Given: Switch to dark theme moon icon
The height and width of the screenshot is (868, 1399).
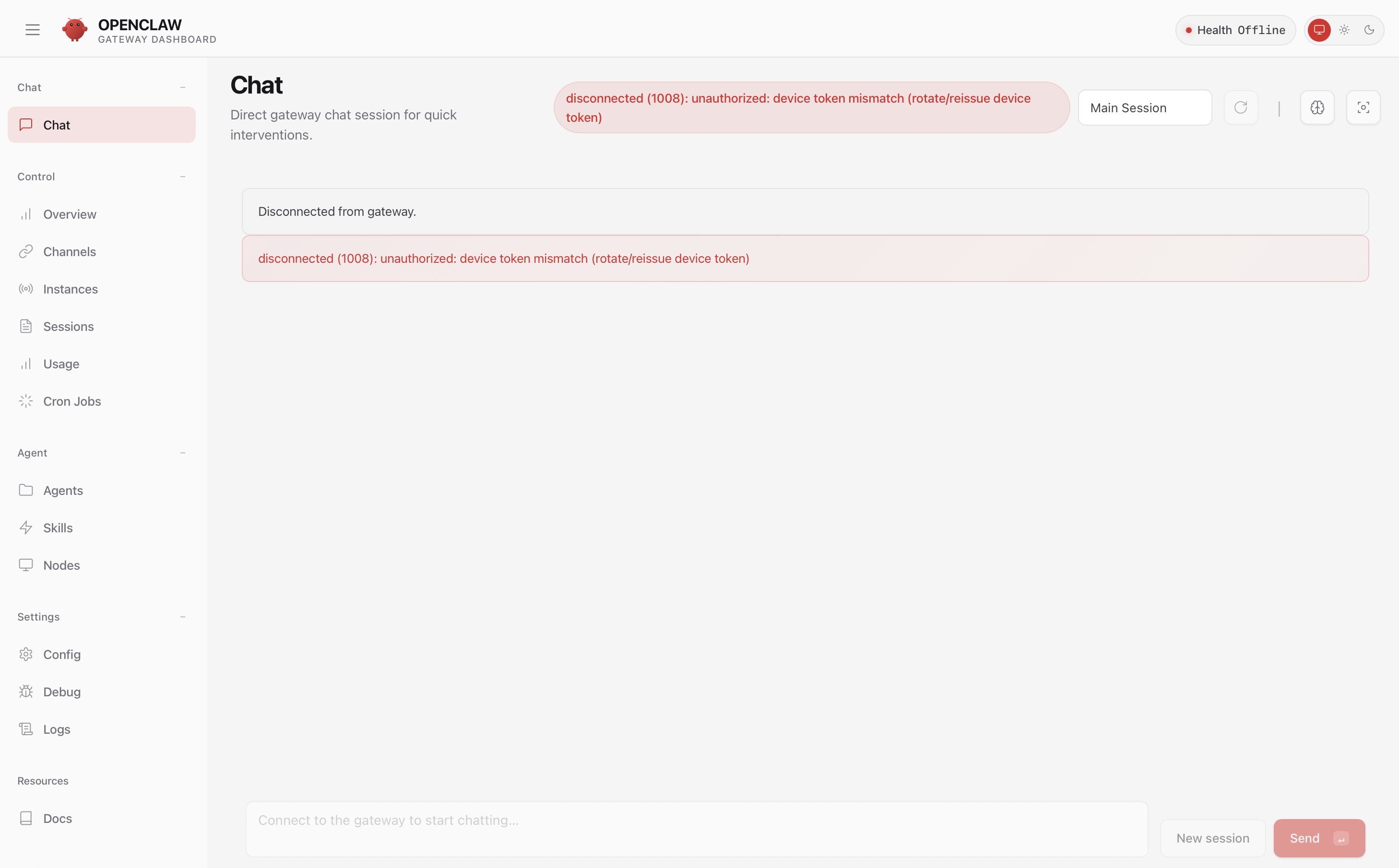Looking at the screenshot, I should [x=1369, y=30].
